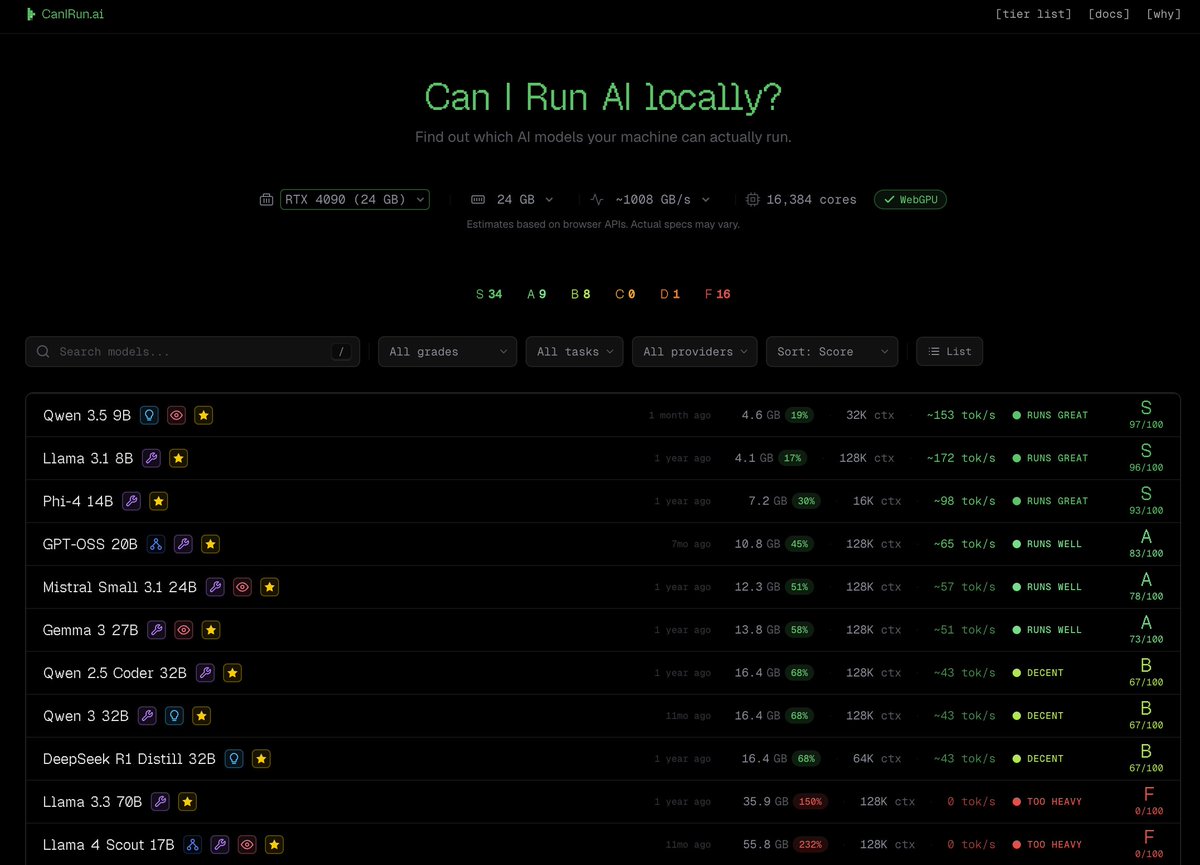Click the RUNS WELL status for GPT-OSS 20B

[x=1047, y=544]
